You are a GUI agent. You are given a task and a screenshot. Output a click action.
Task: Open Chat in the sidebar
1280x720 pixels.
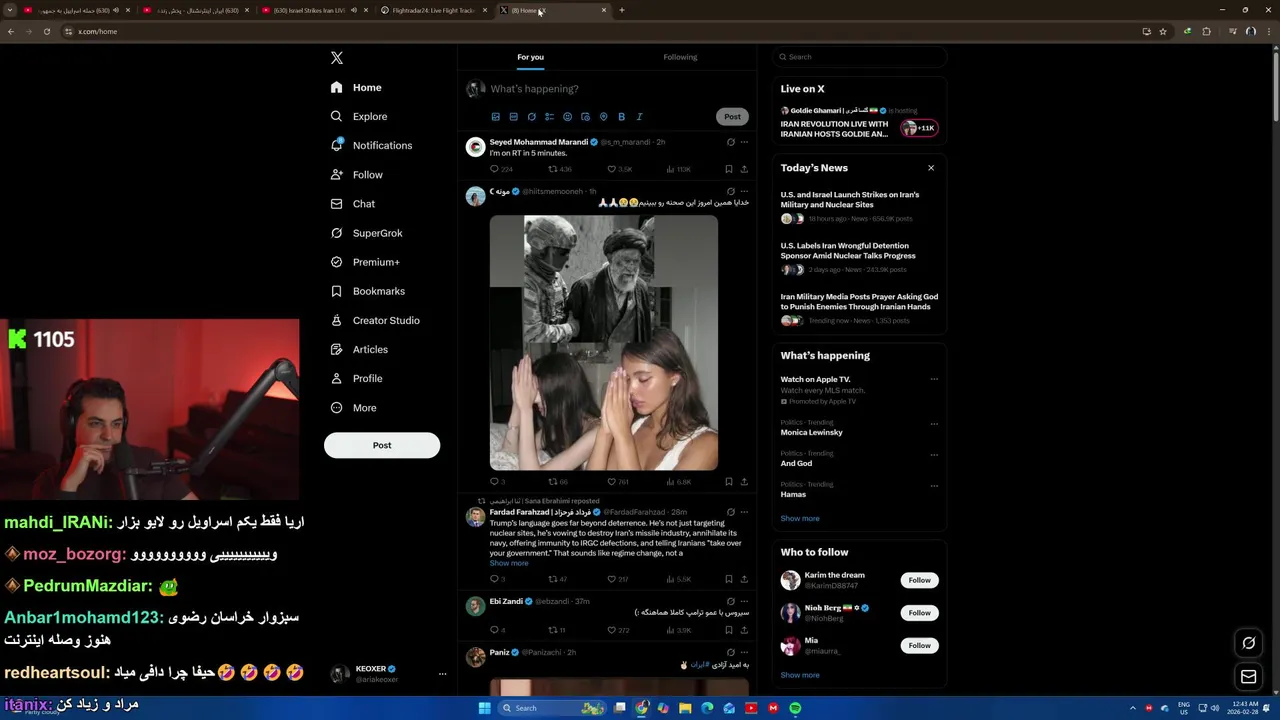(x=353, y=204)
